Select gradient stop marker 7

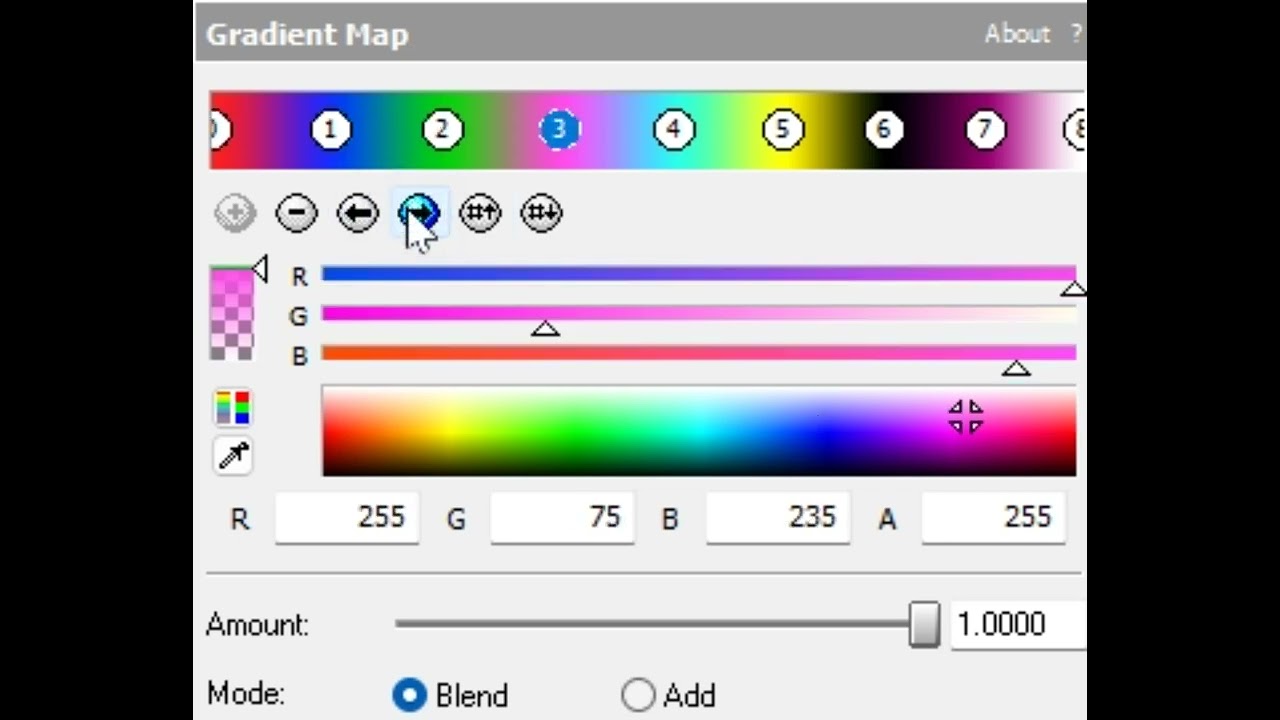[x=985, y=130]
